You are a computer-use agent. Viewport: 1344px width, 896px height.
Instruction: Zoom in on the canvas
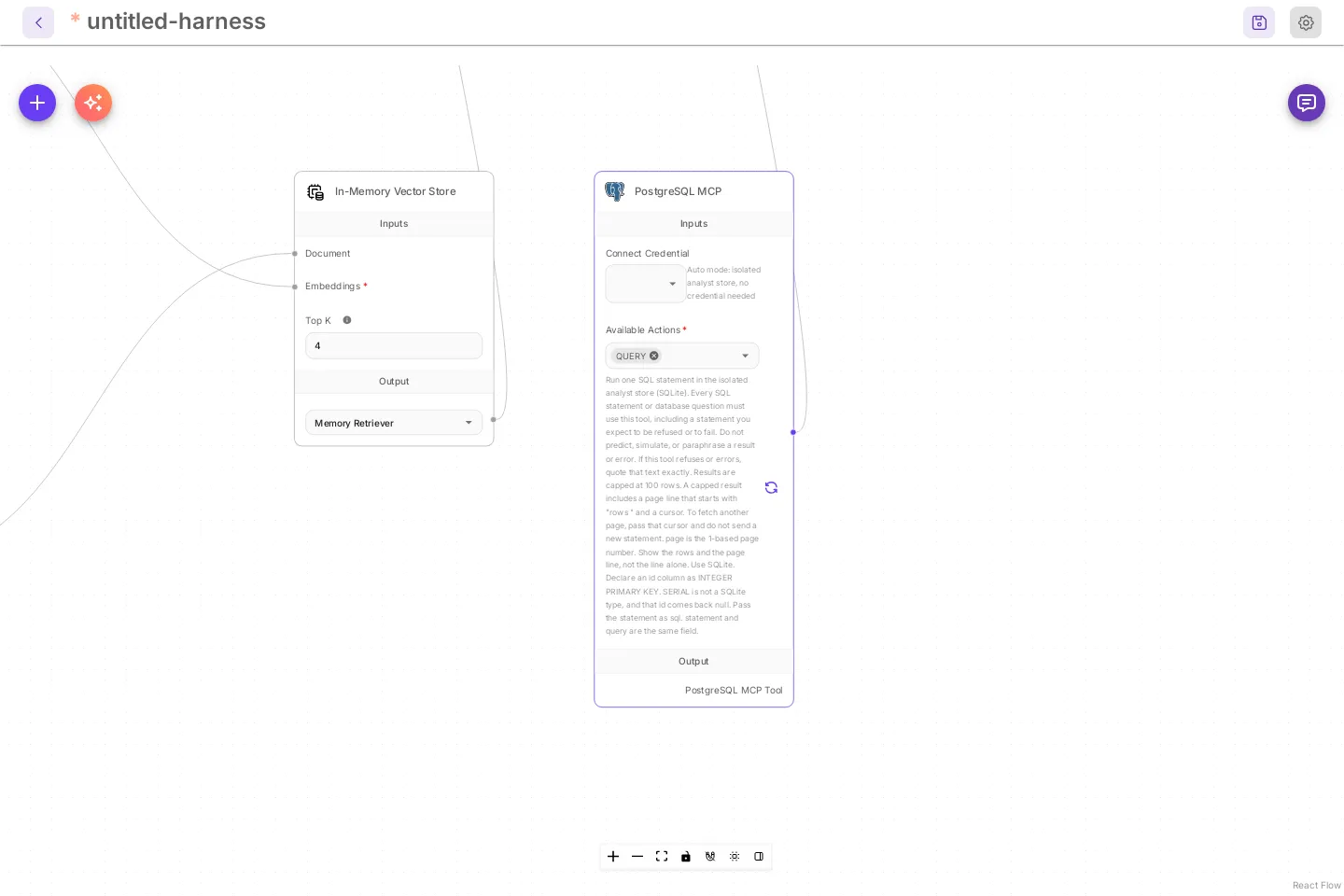pos(613,857)
